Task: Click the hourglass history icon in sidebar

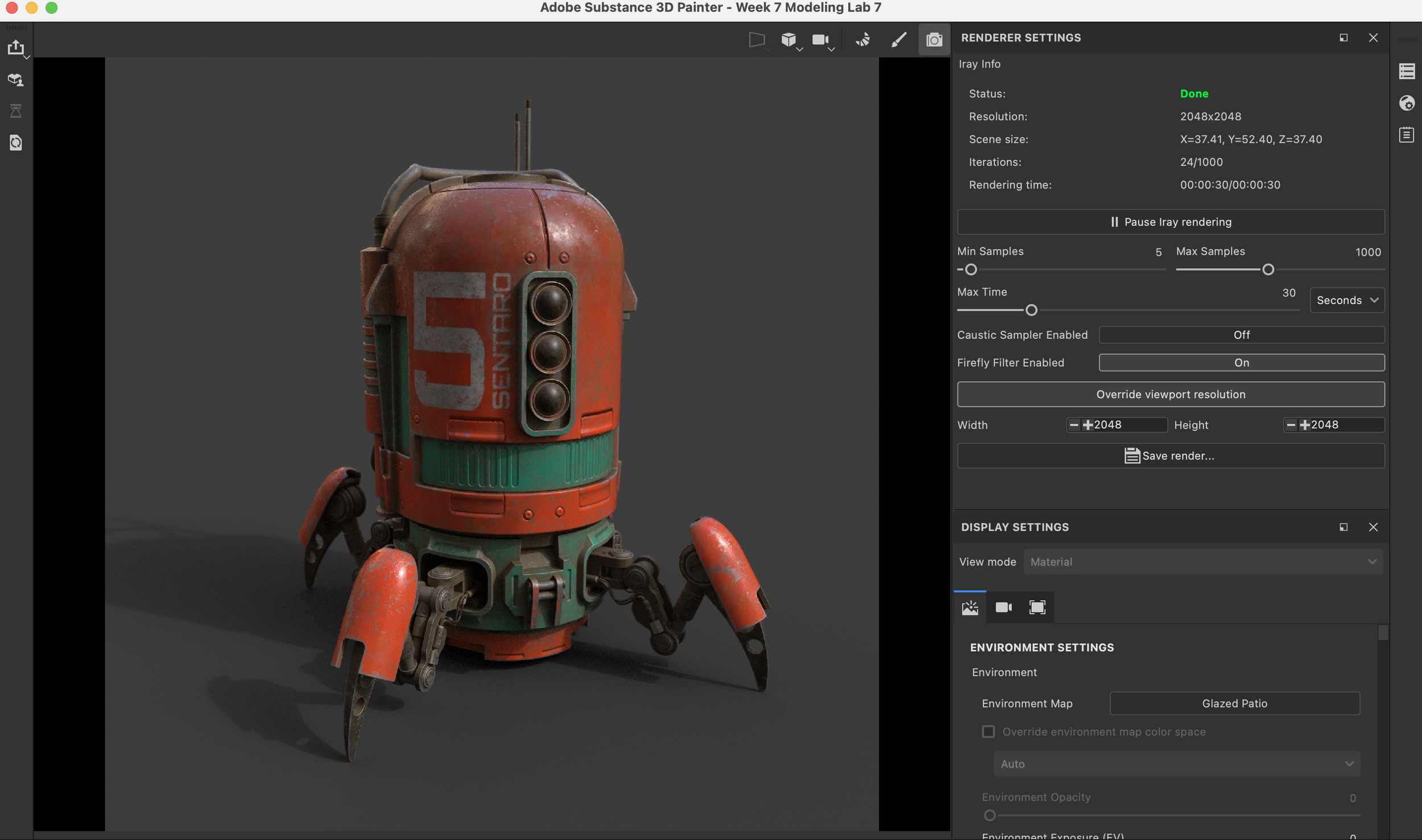Action: (16, 111)
